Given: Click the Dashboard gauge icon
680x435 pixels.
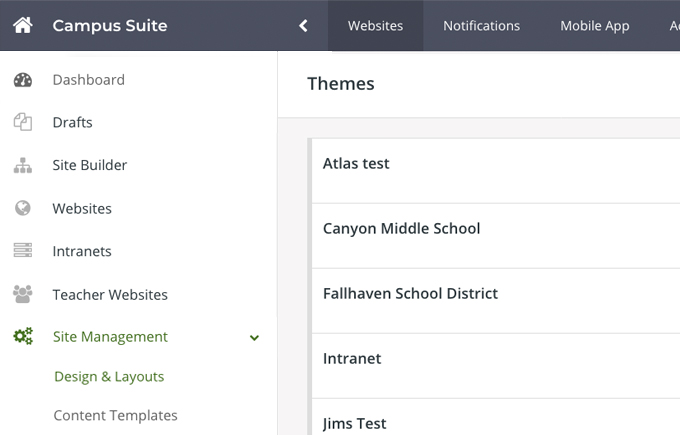Looking at the screenshot, I should (x=23, y=80).
